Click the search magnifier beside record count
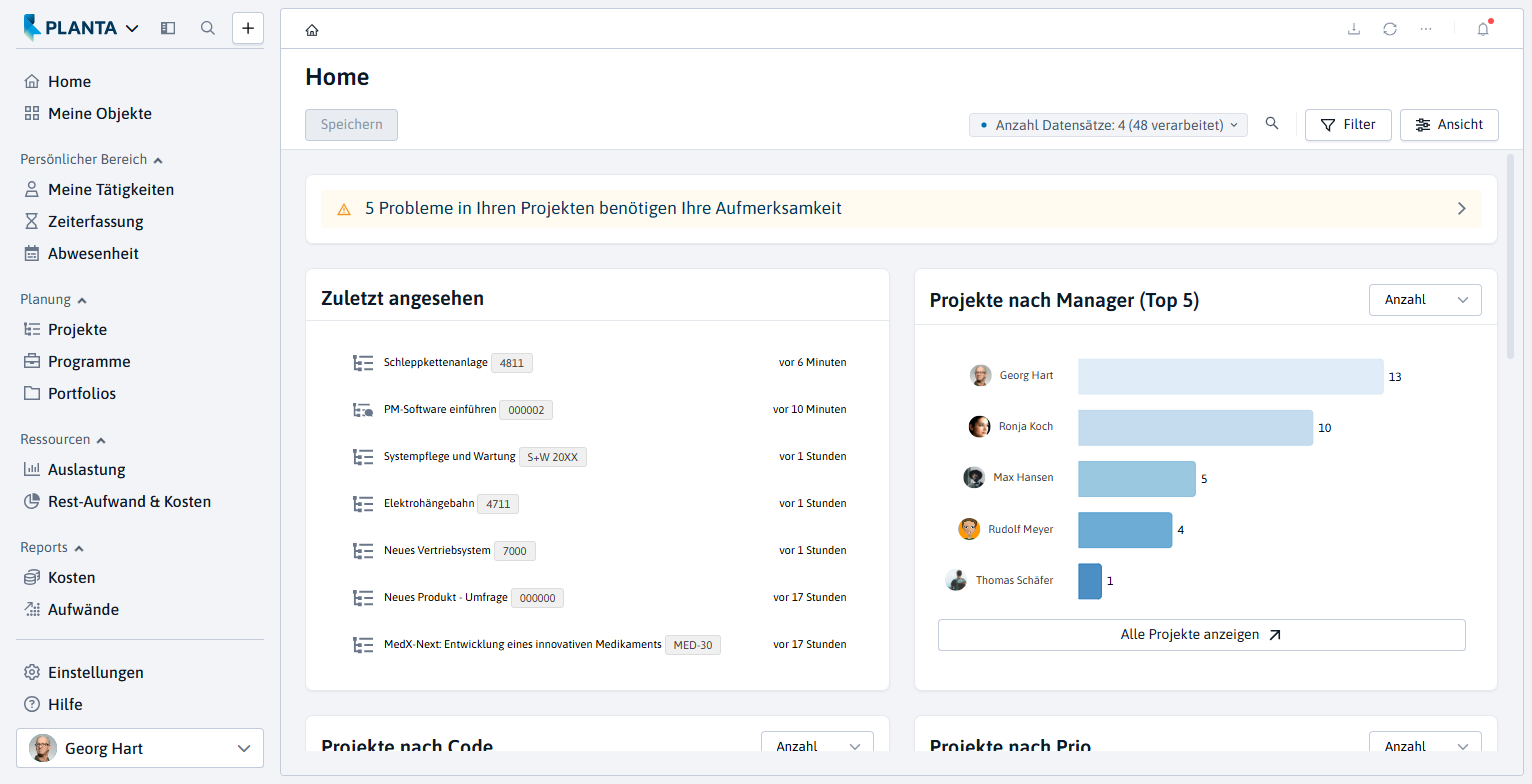This screenshot has width=1532, height=784. click(1272, 124)
